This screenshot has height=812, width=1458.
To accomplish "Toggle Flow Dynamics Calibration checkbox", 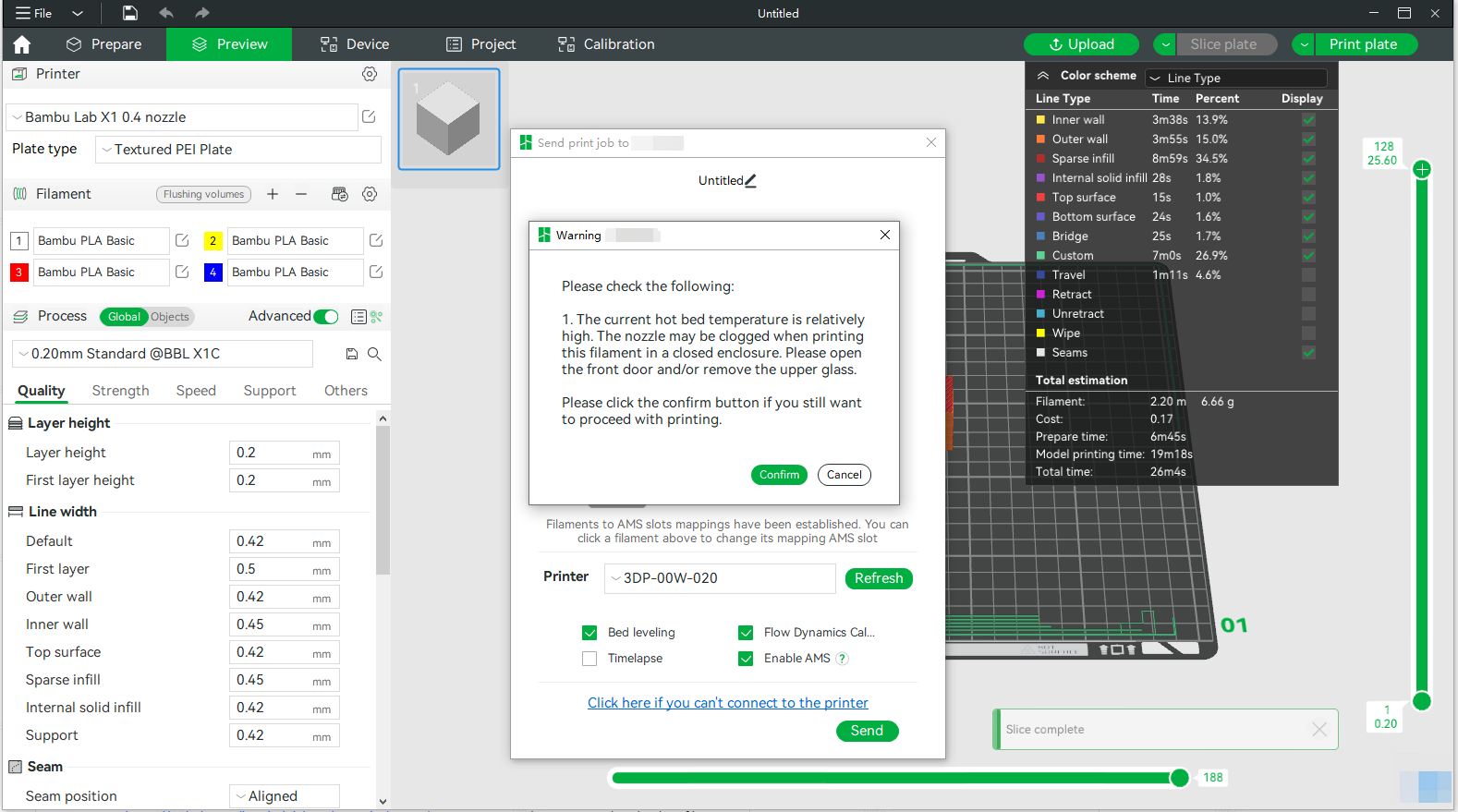I will click(746, 633).
